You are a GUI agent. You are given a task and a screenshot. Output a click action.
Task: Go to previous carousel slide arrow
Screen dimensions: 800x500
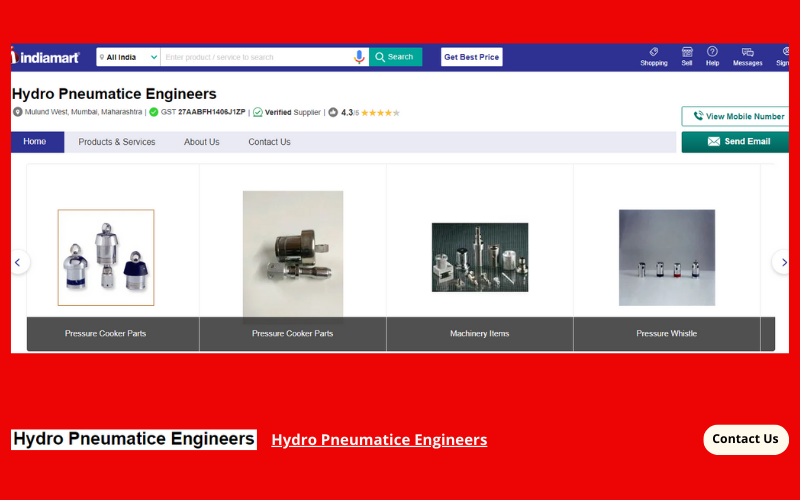coord(19,262)
